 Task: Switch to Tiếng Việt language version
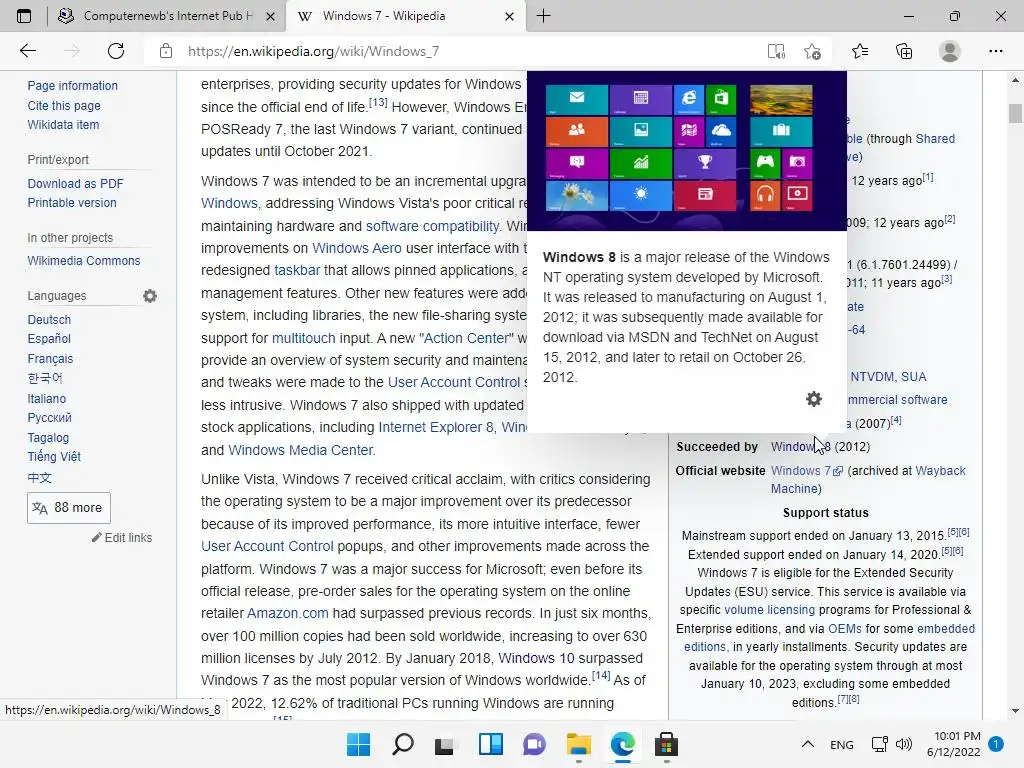tap(54, 456)
